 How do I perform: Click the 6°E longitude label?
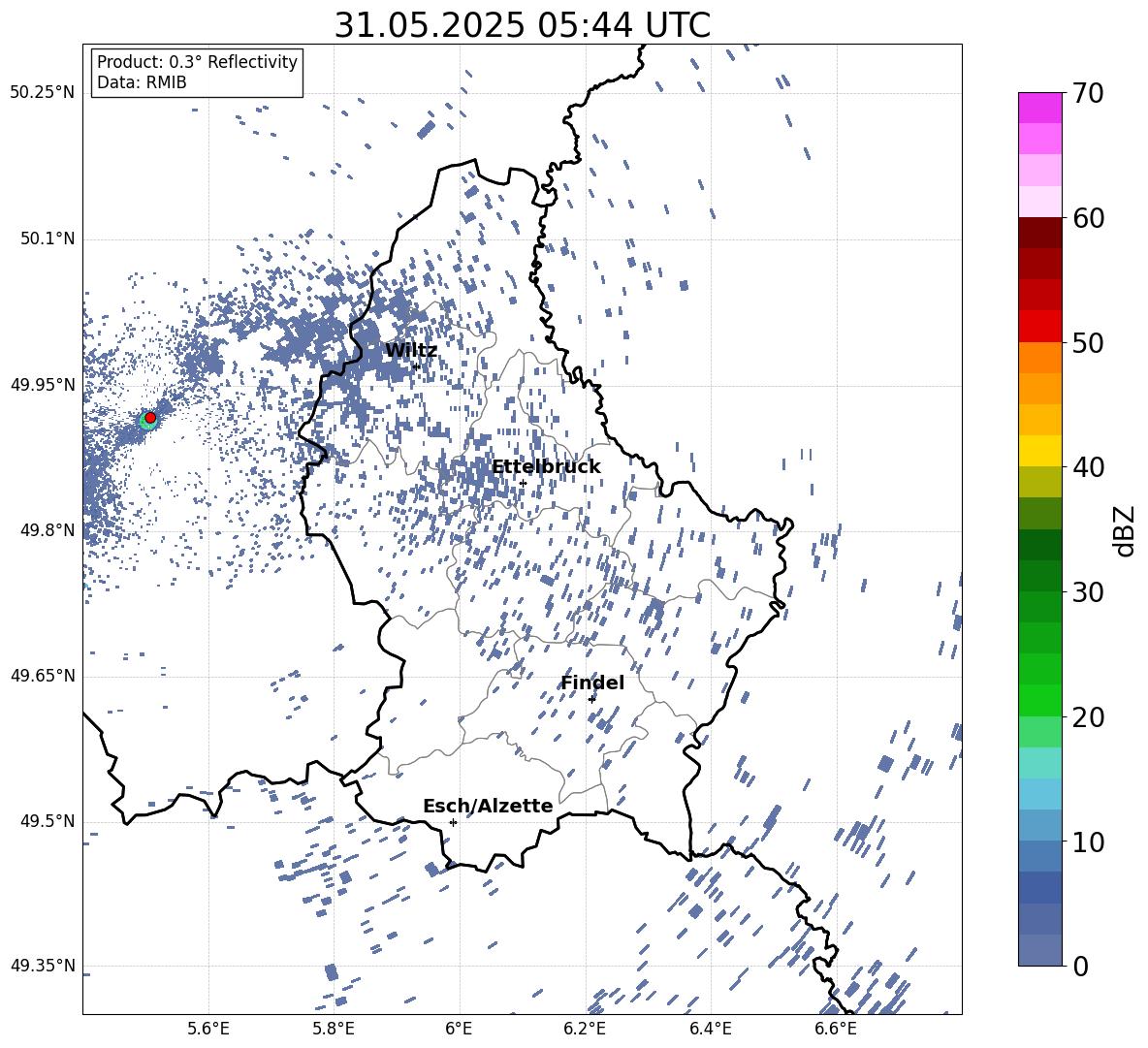tap(459, 1029)
